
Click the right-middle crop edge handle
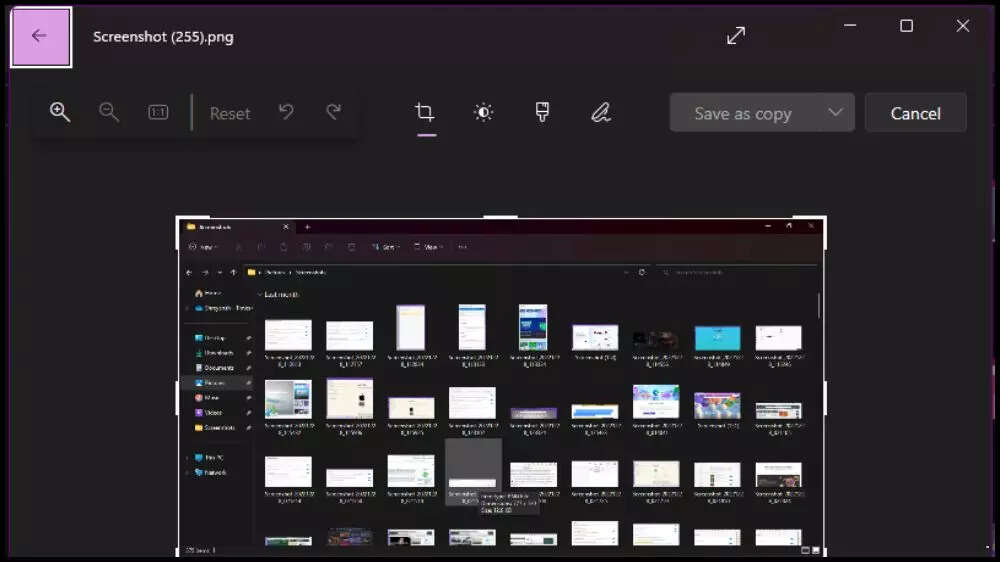[x=825, y=397]
